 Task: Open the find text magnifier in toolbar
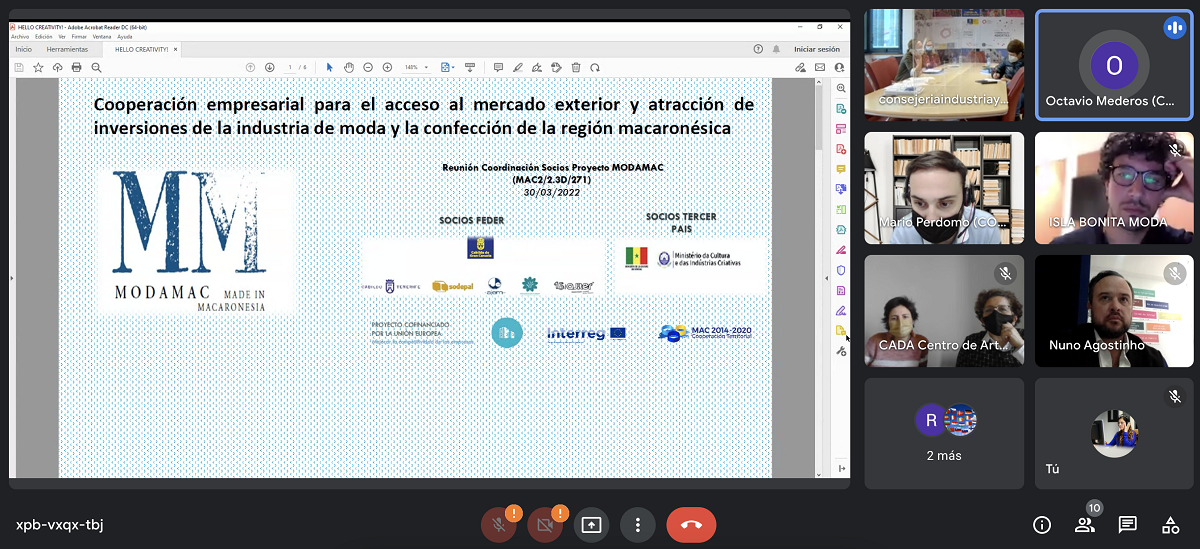(x=97, y=67)
